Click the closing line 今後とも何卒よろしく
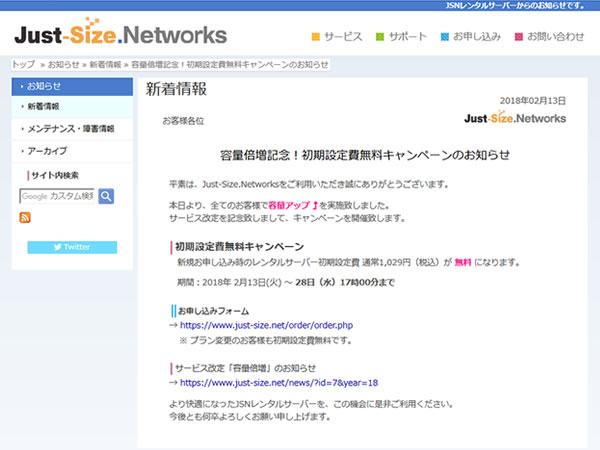 [250, 416]
